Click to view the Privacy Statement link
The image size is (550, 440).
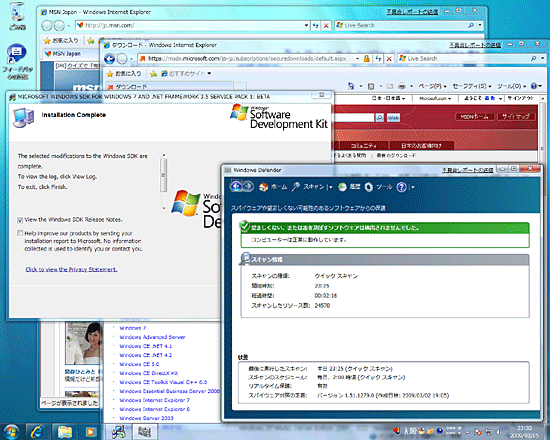coord(71,269)
